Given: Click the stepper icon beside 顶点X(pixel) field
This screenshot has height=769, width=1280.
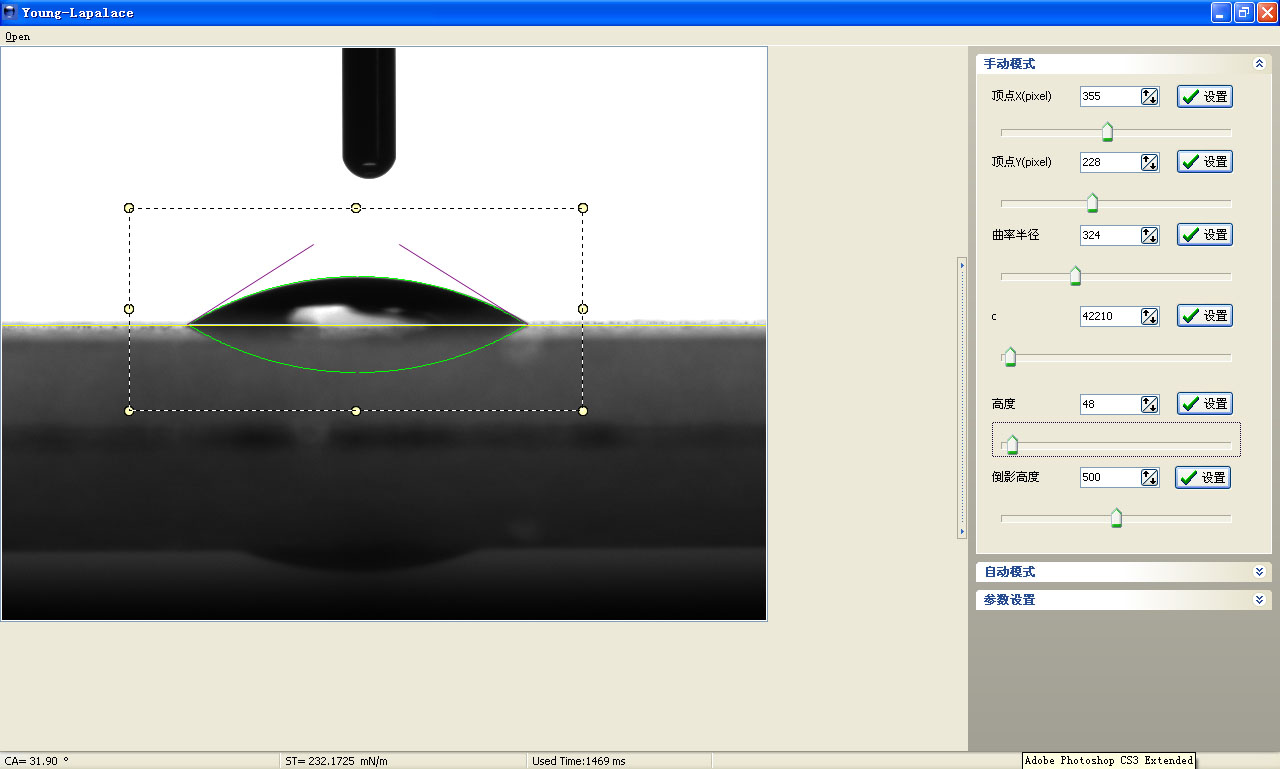Looking at the screenshot, I should pos(1149,97).
